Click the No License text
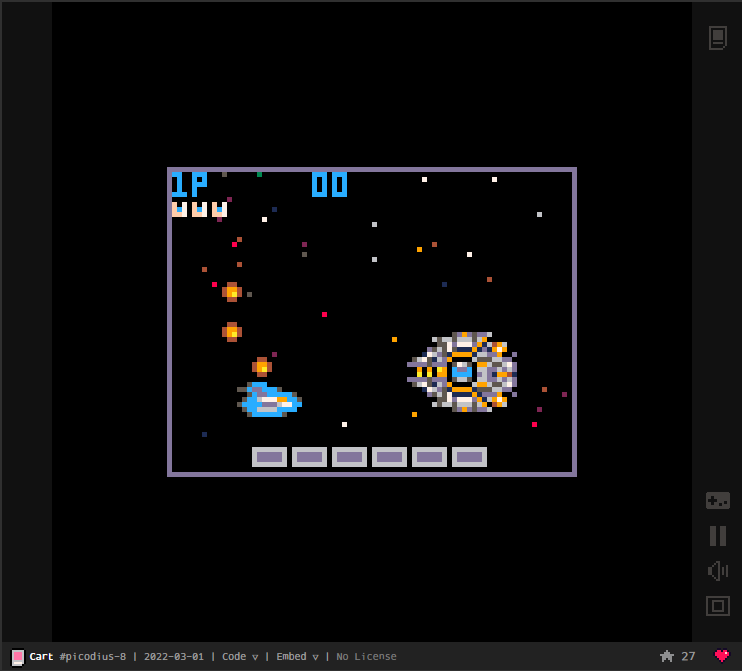Viewport: 742px width, 671px height. point(366,656)
